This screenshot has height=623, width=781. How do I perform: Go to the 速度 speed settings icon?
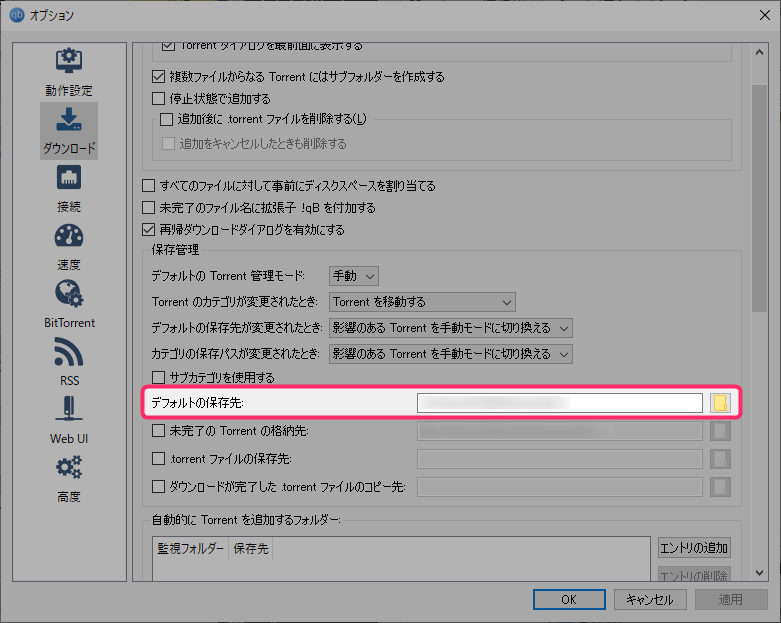point(69,236)
